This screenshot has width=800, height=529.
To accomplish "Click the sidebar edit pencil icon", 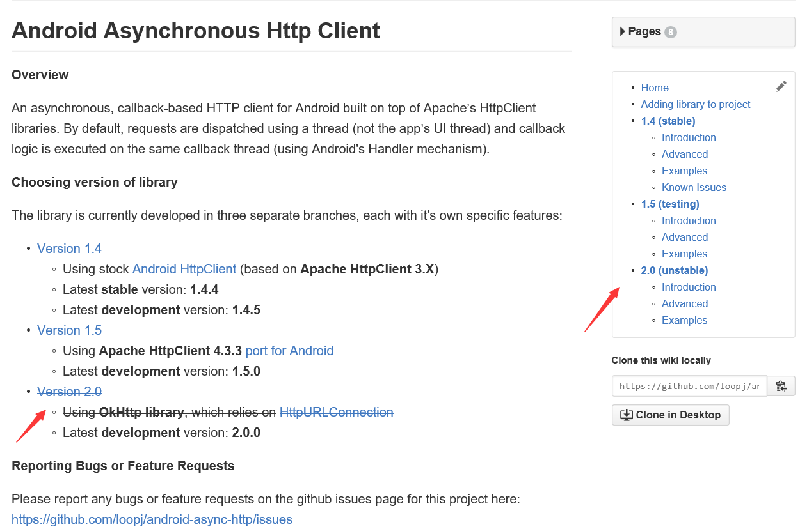I will pyautogui.click(x=781, y=87).
